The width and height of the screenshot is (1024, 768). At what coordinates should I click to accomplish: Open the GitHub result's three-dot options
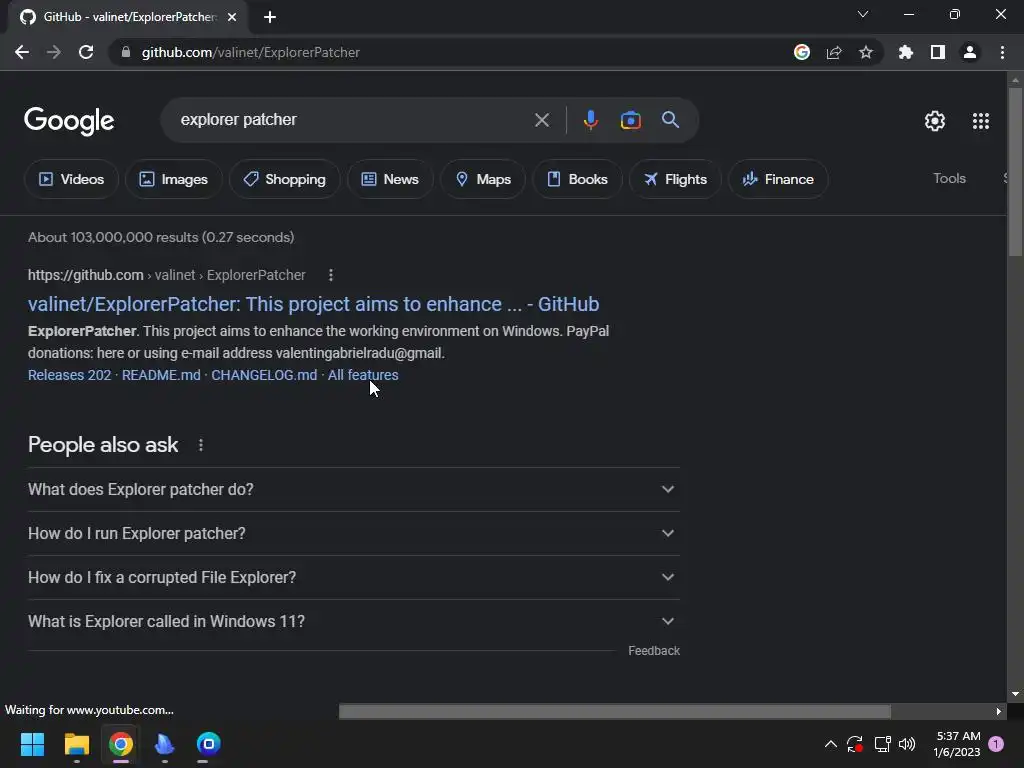[331, 275]
